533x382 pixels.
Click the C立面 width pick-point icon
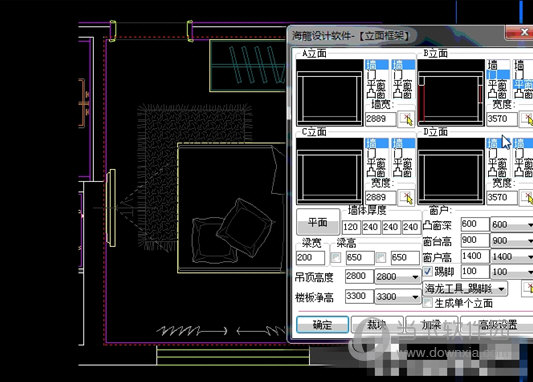(406, 198)
